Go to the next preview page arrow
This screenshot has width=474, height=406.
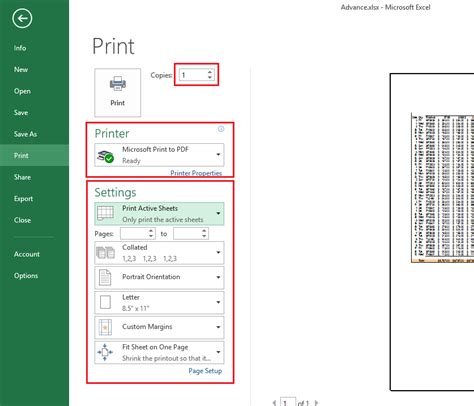point(316,403)
